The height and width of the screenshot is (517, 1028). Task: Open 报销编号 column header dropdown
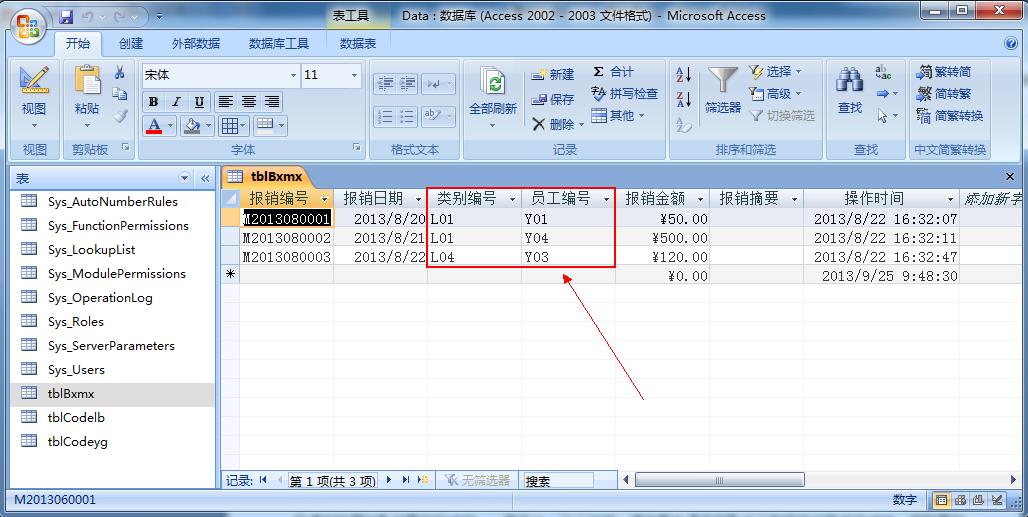[x=324, y=199]
